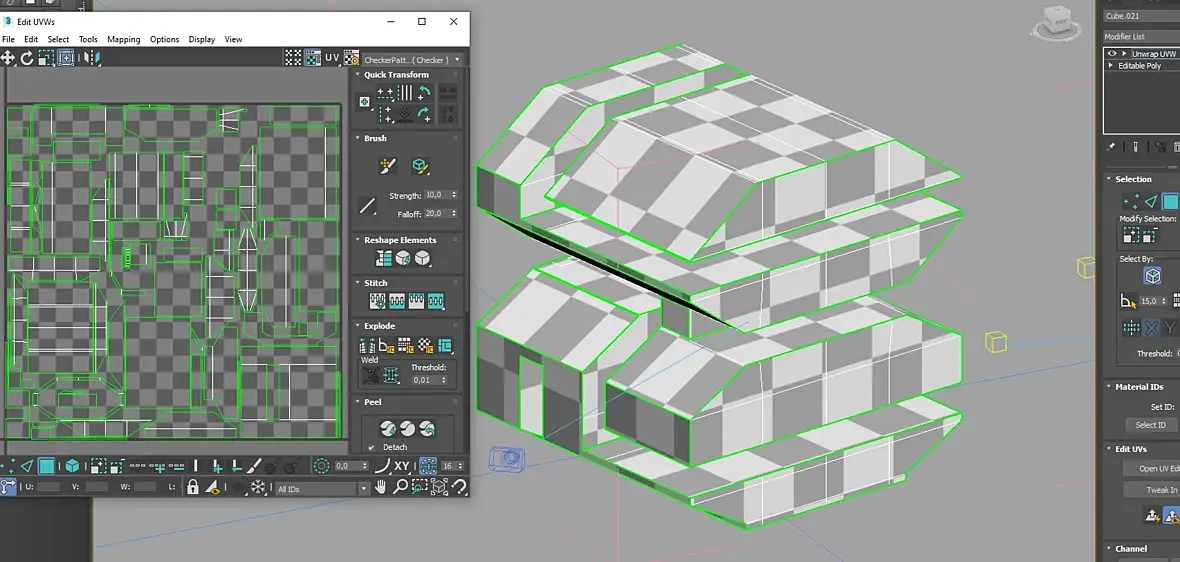The image size is (1180, 562).
Task: Click the Select ID button
Action: [x=1151, y=425]
